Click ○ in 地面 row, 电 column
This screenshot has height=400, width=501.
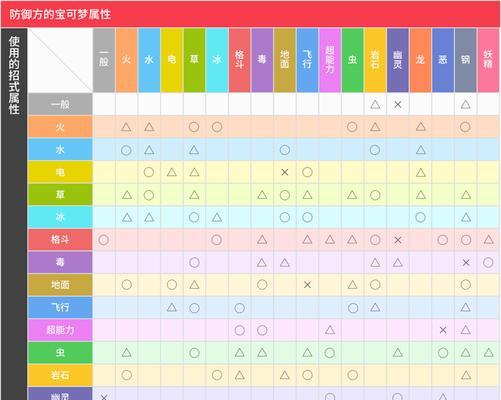pyautogui.click(x=172, y=285)
